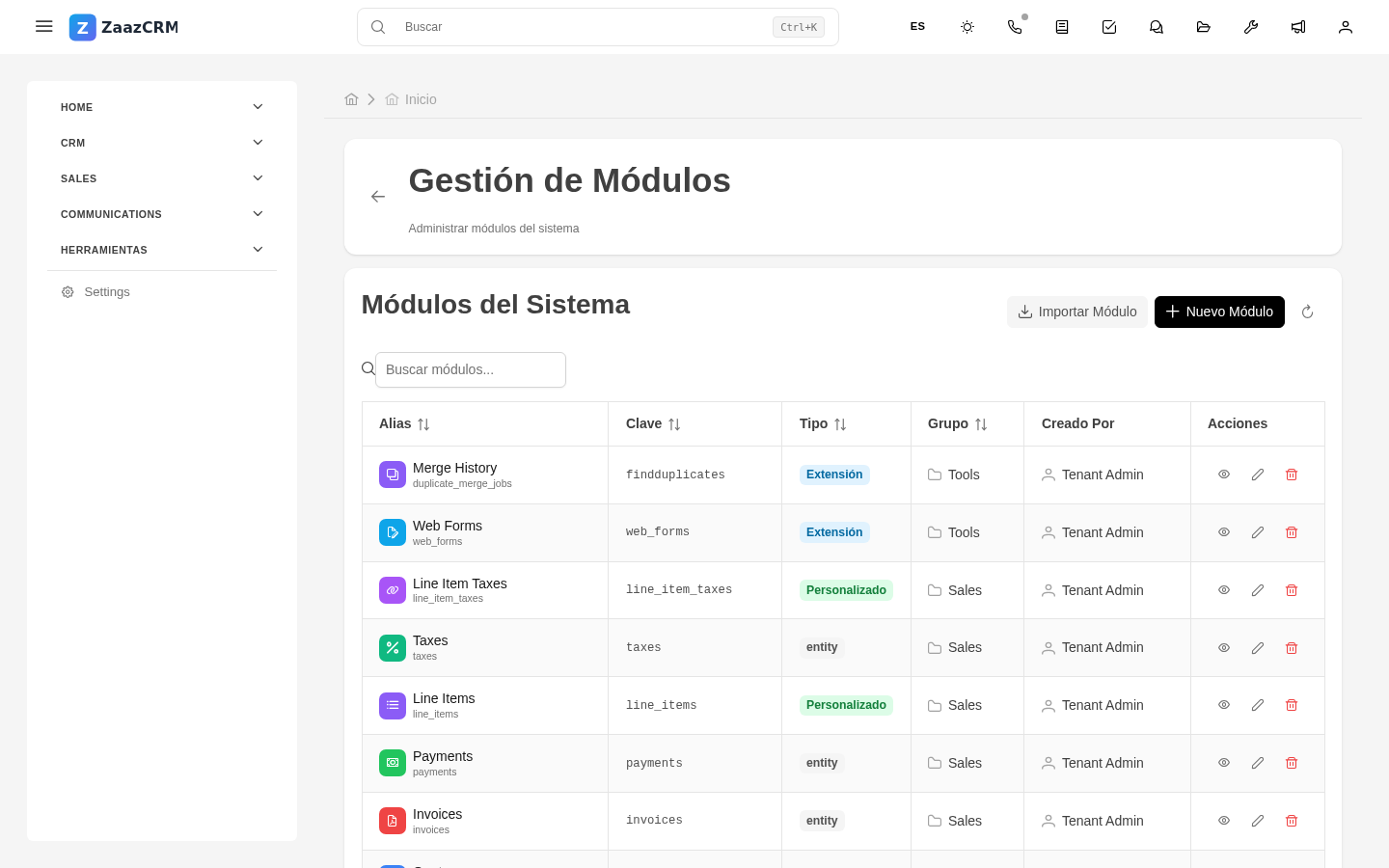
Task: Open the tasks checkbox icon in top bar
Action: coord(1109,27)
